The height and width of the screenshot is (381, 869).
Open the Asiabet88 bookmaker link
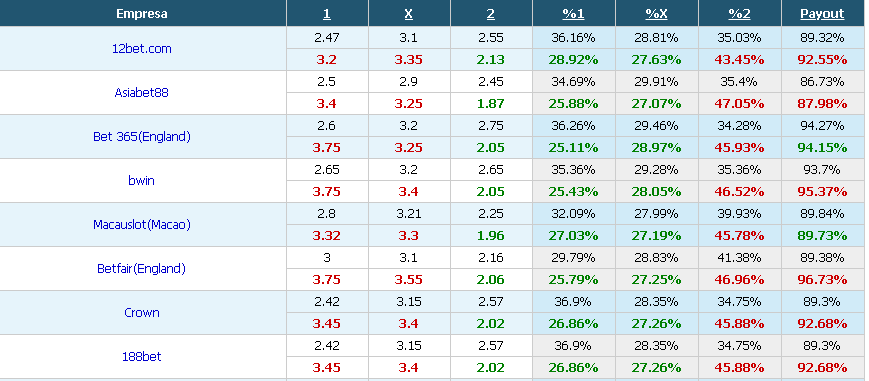pos(141,93)
